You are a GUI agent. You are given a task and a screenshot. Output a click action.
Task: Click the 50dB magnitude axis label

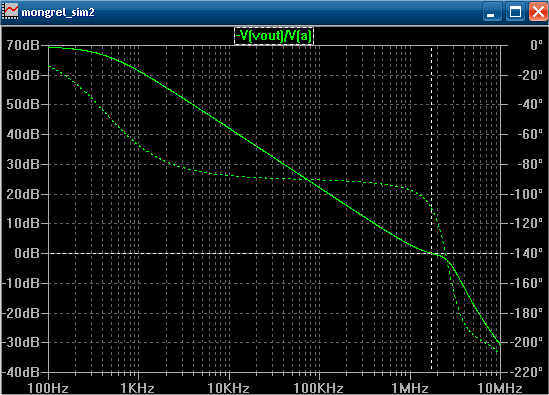pos(23,105)
